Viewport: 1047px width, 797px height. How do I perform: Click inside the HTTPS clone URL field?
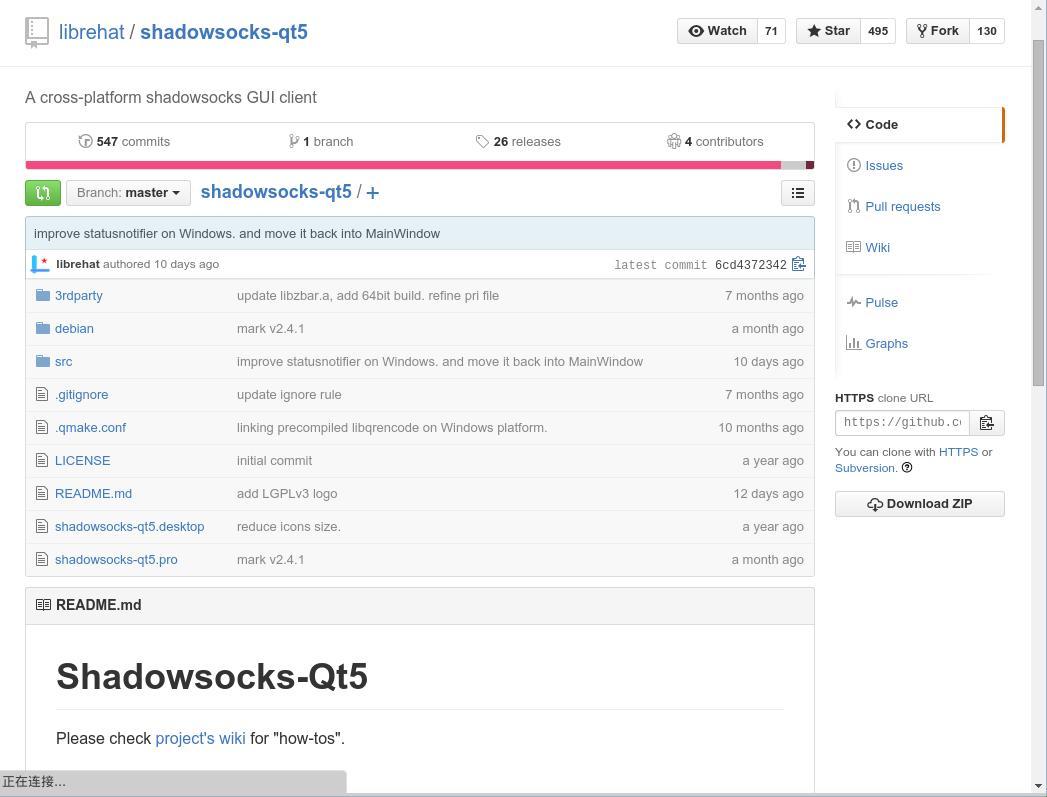coord(902,423)
